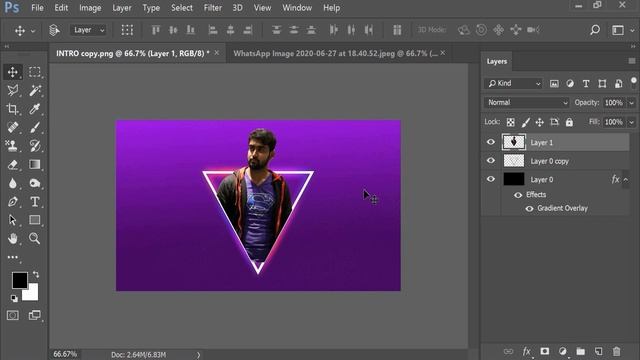Select the Healing Brush tool
Screen dimensions: 640x360
(13, 127)
